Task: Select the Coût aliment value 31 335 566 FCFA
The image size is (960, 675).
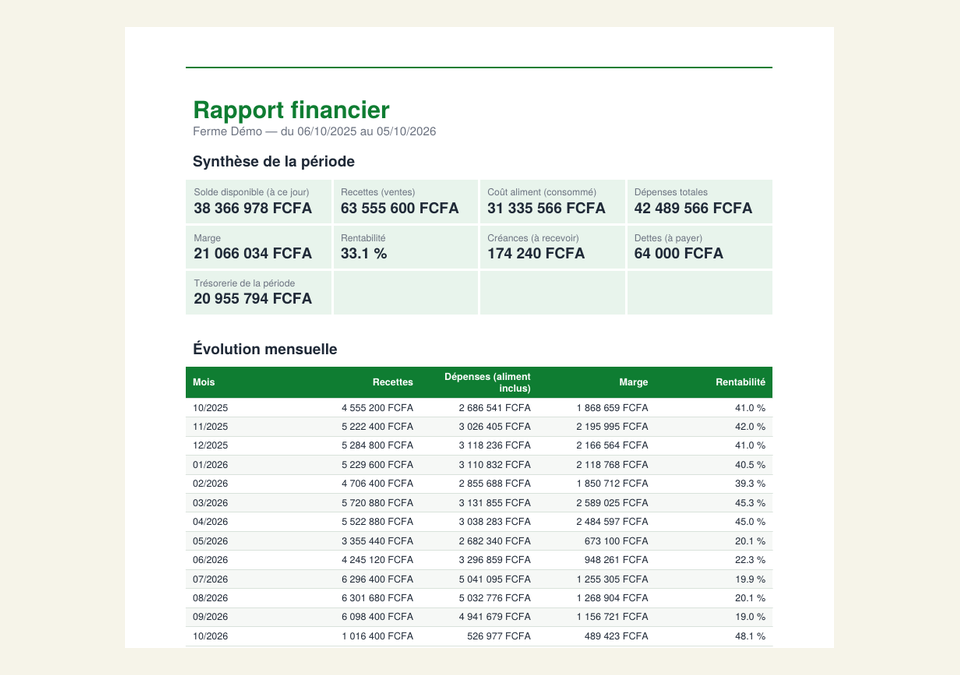Action: (546, 208)
